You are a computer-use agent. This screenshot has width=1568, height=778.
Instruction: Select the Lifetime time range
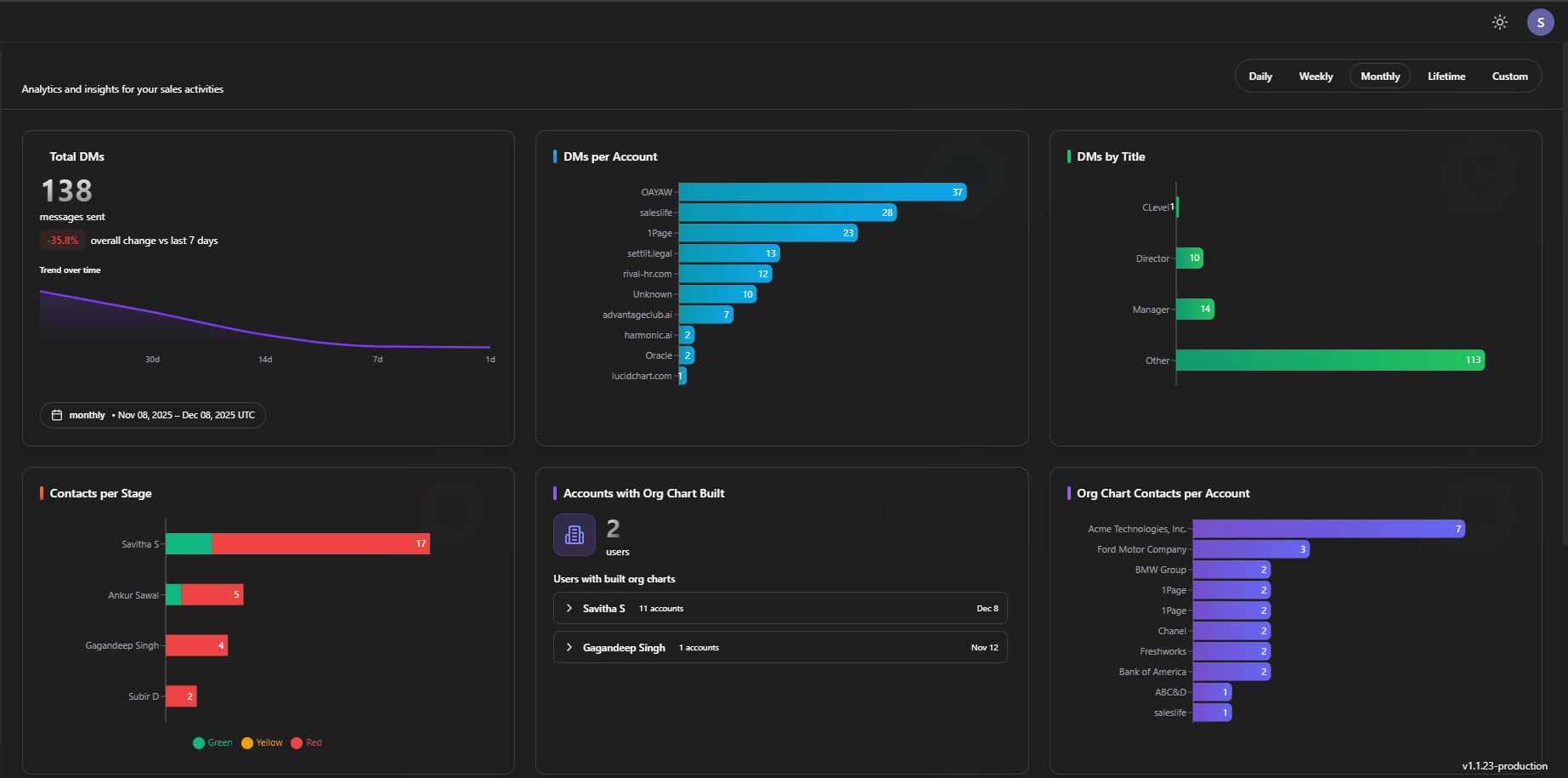(x=1446, y=76)
